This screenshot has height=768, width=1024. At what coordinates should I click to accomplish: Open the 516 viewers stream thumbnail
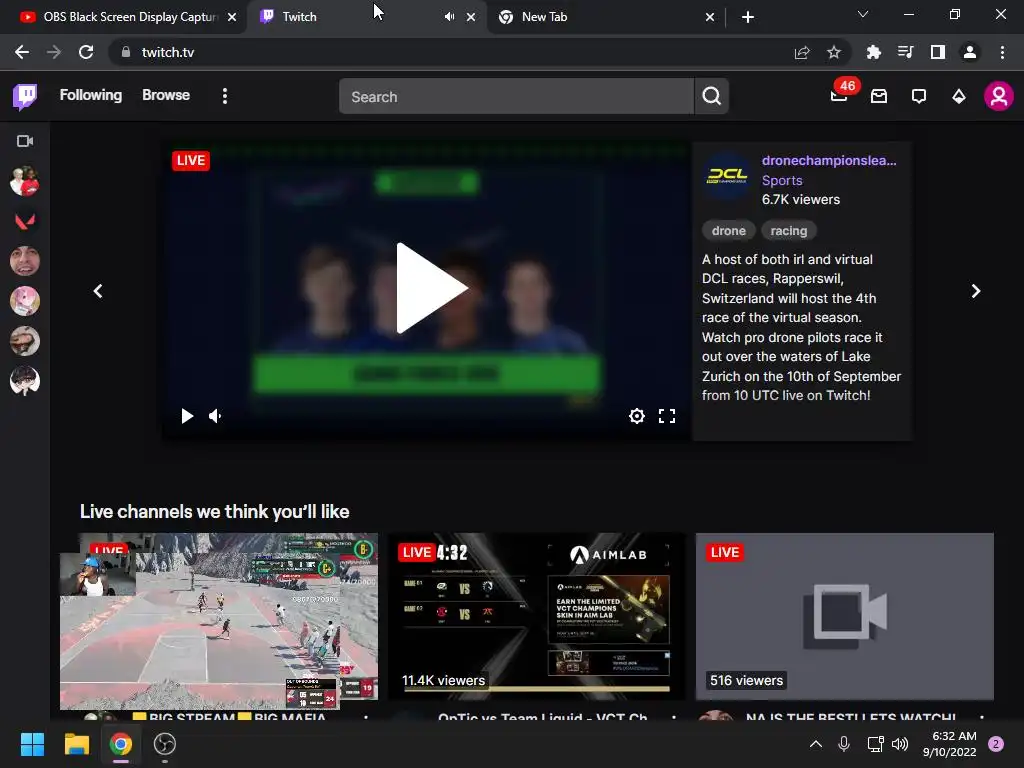844,616
